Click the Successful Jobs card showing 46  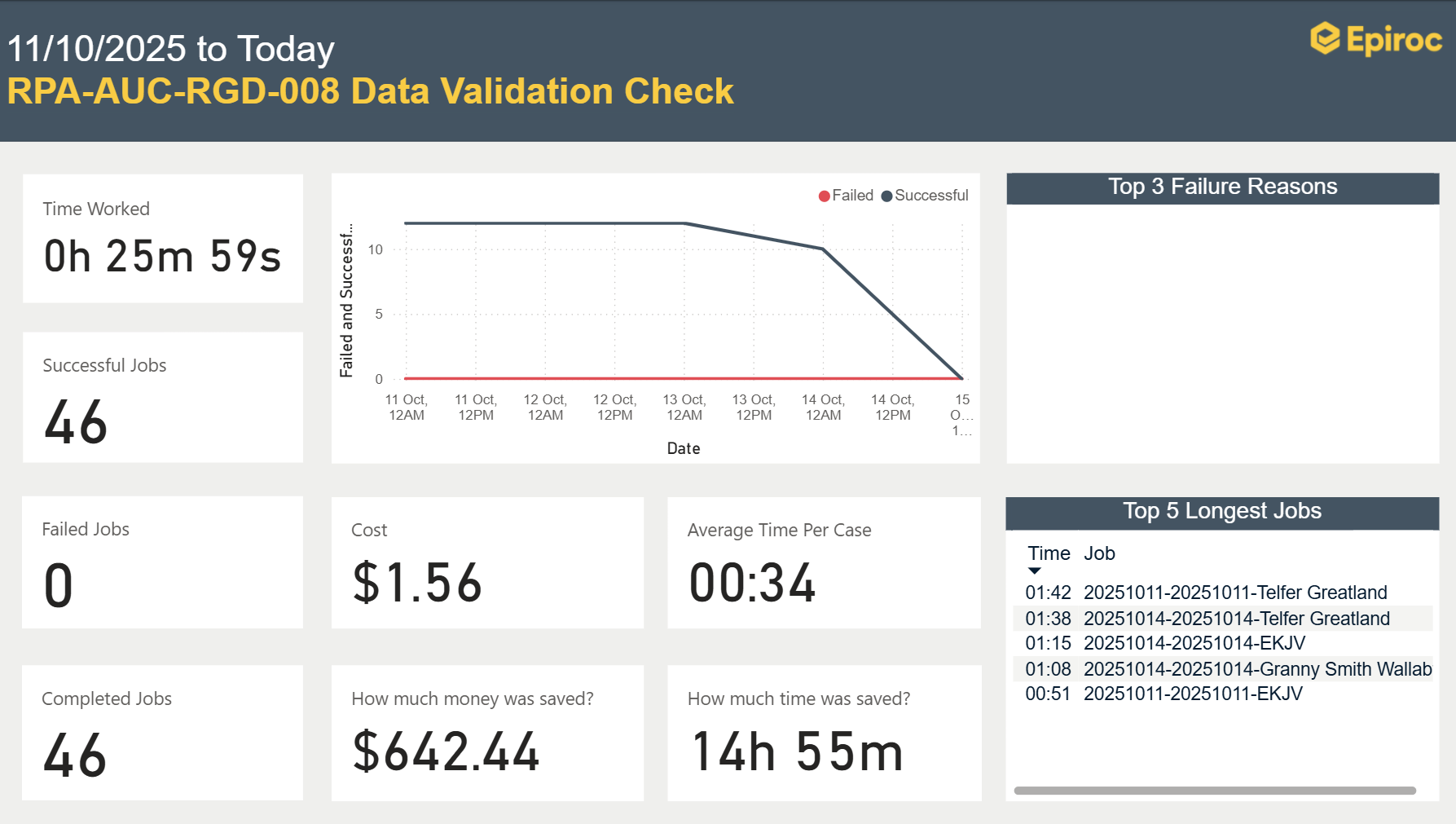(163, 397)
